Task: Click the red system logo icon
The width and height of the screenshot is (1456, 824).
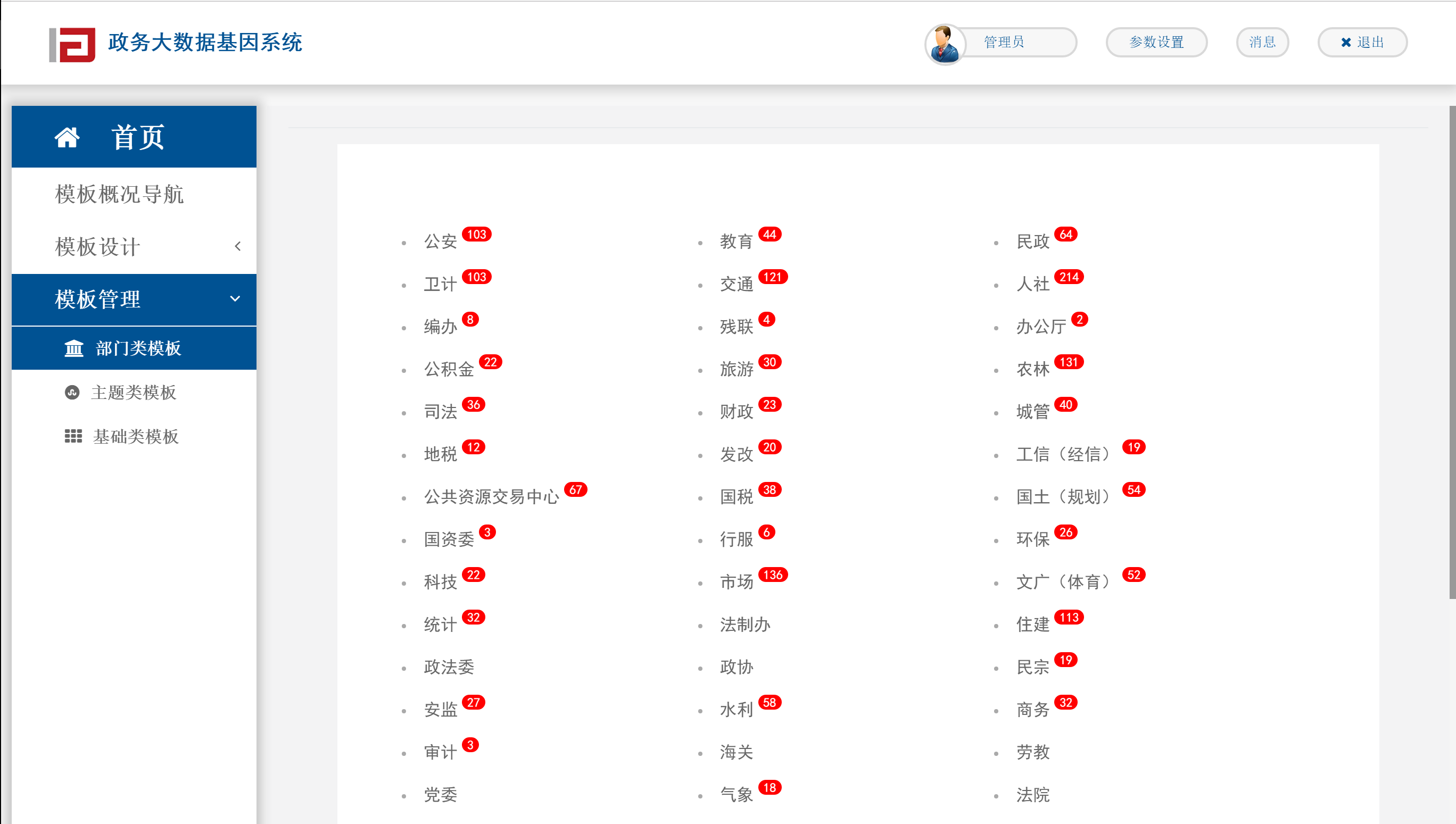Action: point(72,44)
